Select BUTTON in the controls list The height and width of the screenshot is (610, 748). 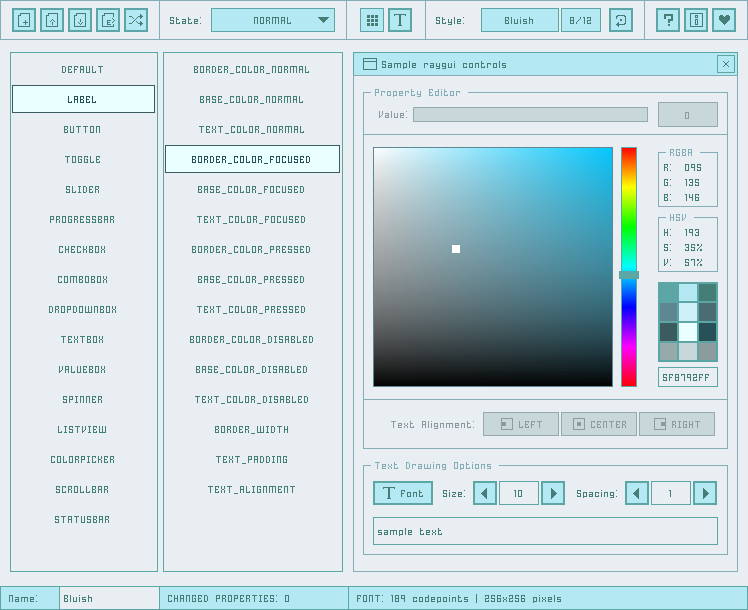(x=83, y=130)
